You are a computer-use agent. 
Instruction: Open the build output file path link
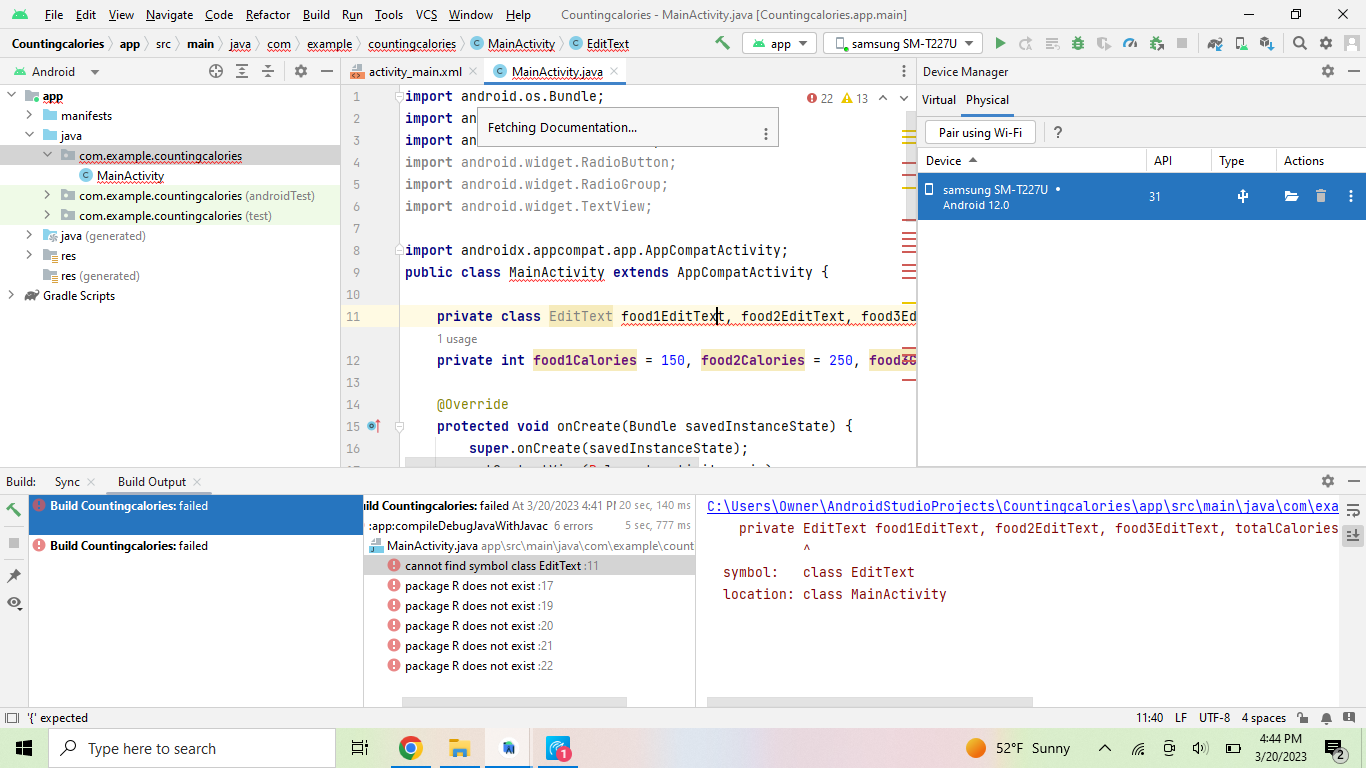pos(1022,506)
